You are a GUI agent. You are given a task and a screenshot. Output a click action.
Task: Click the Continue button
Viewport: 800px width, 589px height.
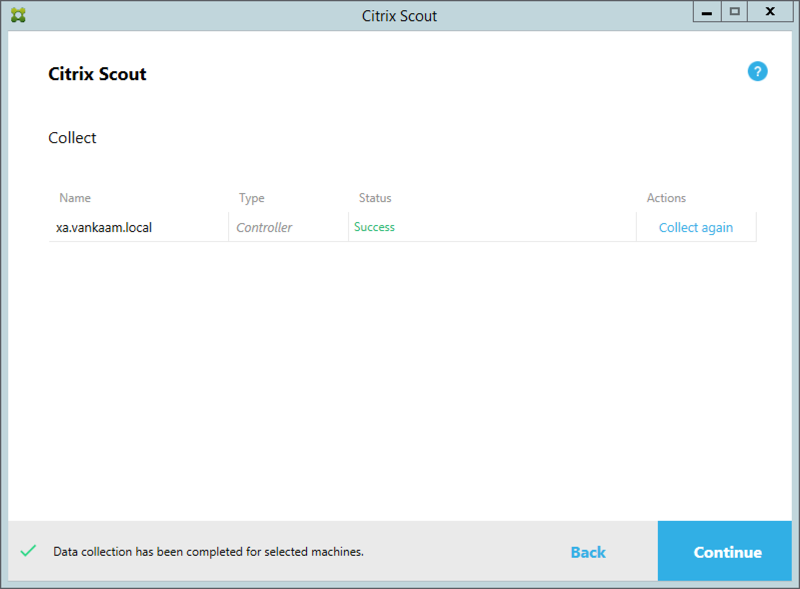click(x=724, y=551)
